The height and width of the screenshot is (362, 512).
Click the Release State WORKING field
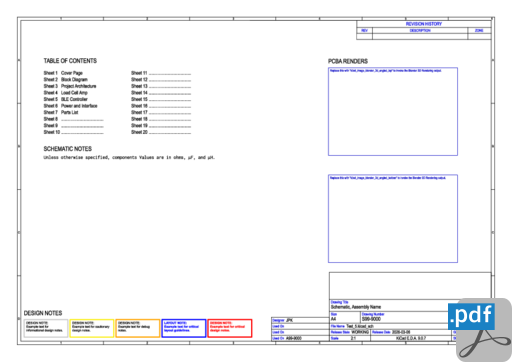coord(350,332)
